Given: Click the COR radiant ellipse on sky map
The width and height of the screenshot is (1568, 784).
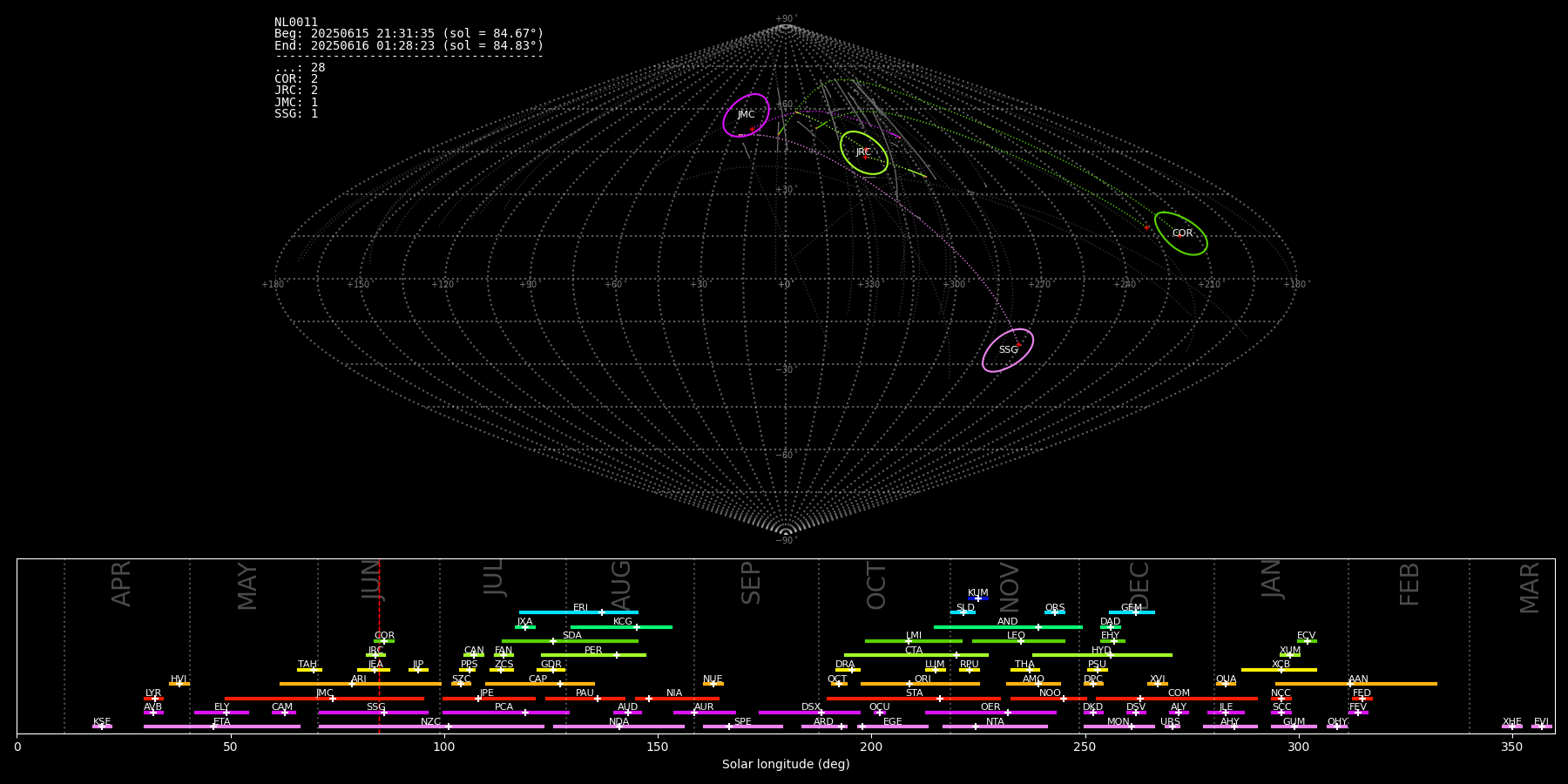Looking at the screenshot, I should (x=1181, y=233).
